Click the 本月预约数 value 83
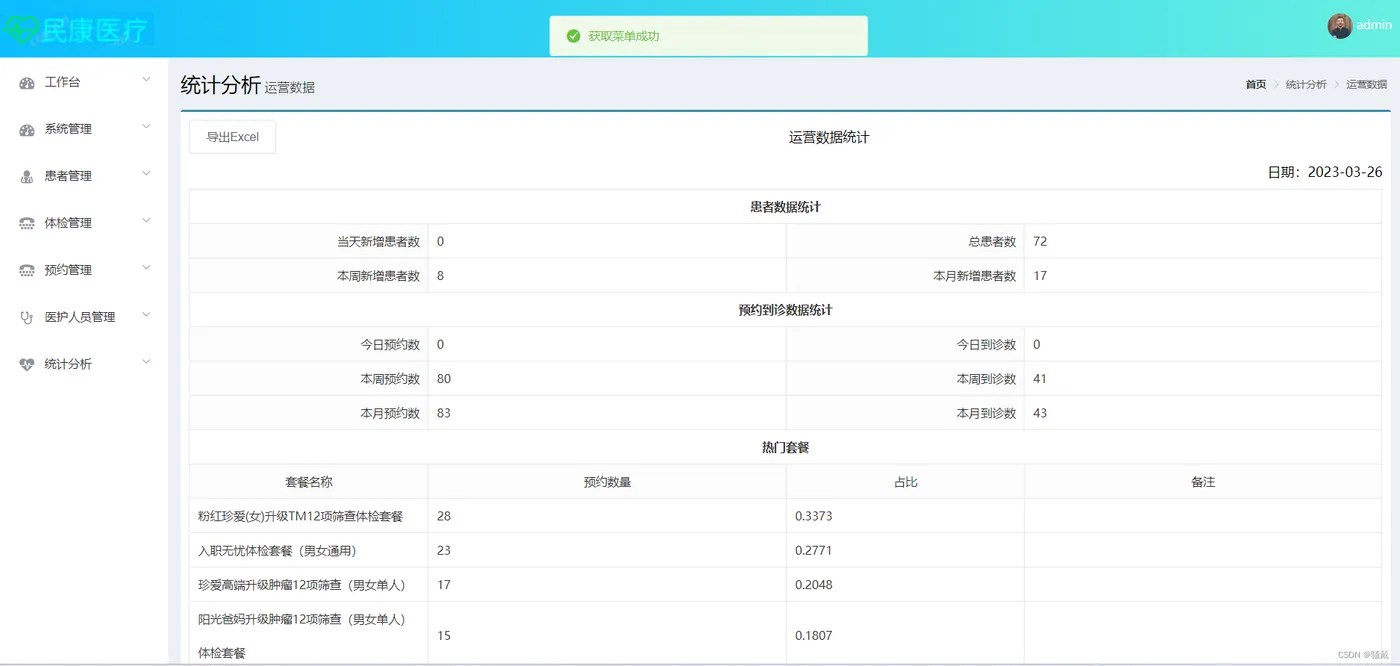 point(444,413)
